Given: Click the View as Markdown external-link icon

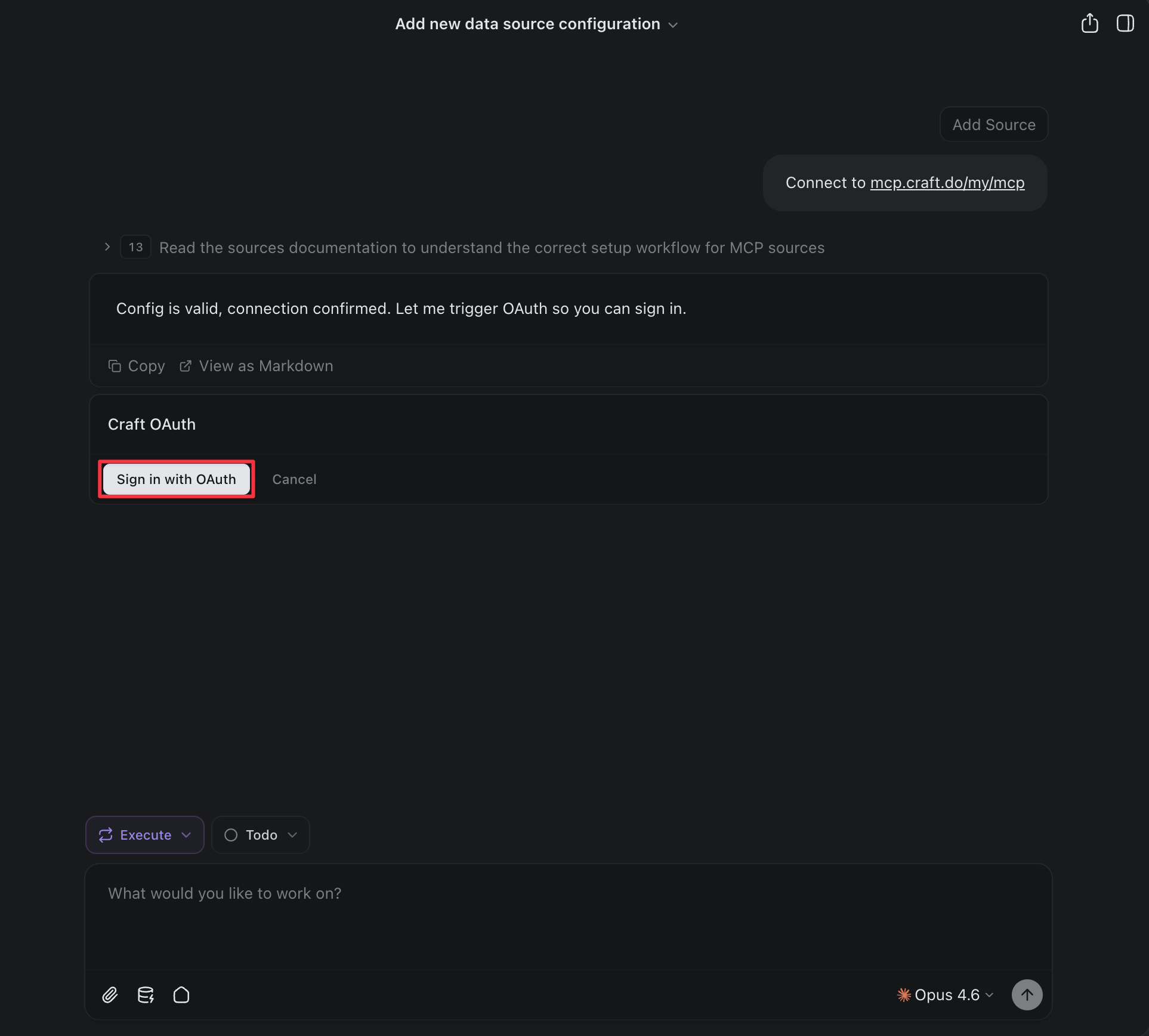Looking at the screenshot, I should tap(185, 366).
